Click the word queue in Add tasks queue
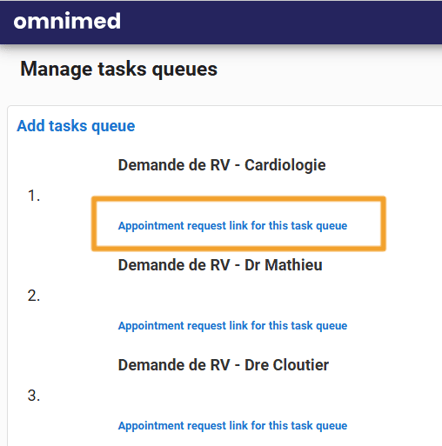The image size is (442, 446). [113, 127]
